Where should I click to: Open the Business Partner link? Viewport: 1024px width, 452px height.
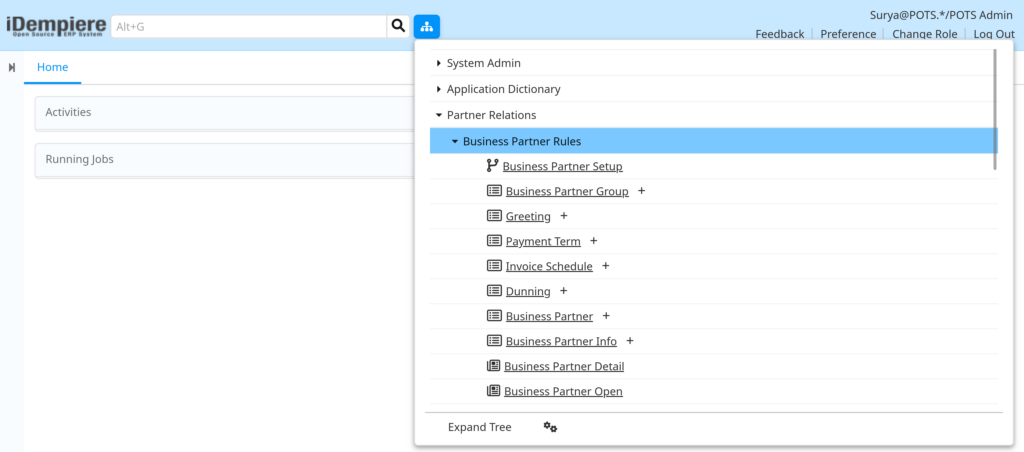[x=549, y=316]
